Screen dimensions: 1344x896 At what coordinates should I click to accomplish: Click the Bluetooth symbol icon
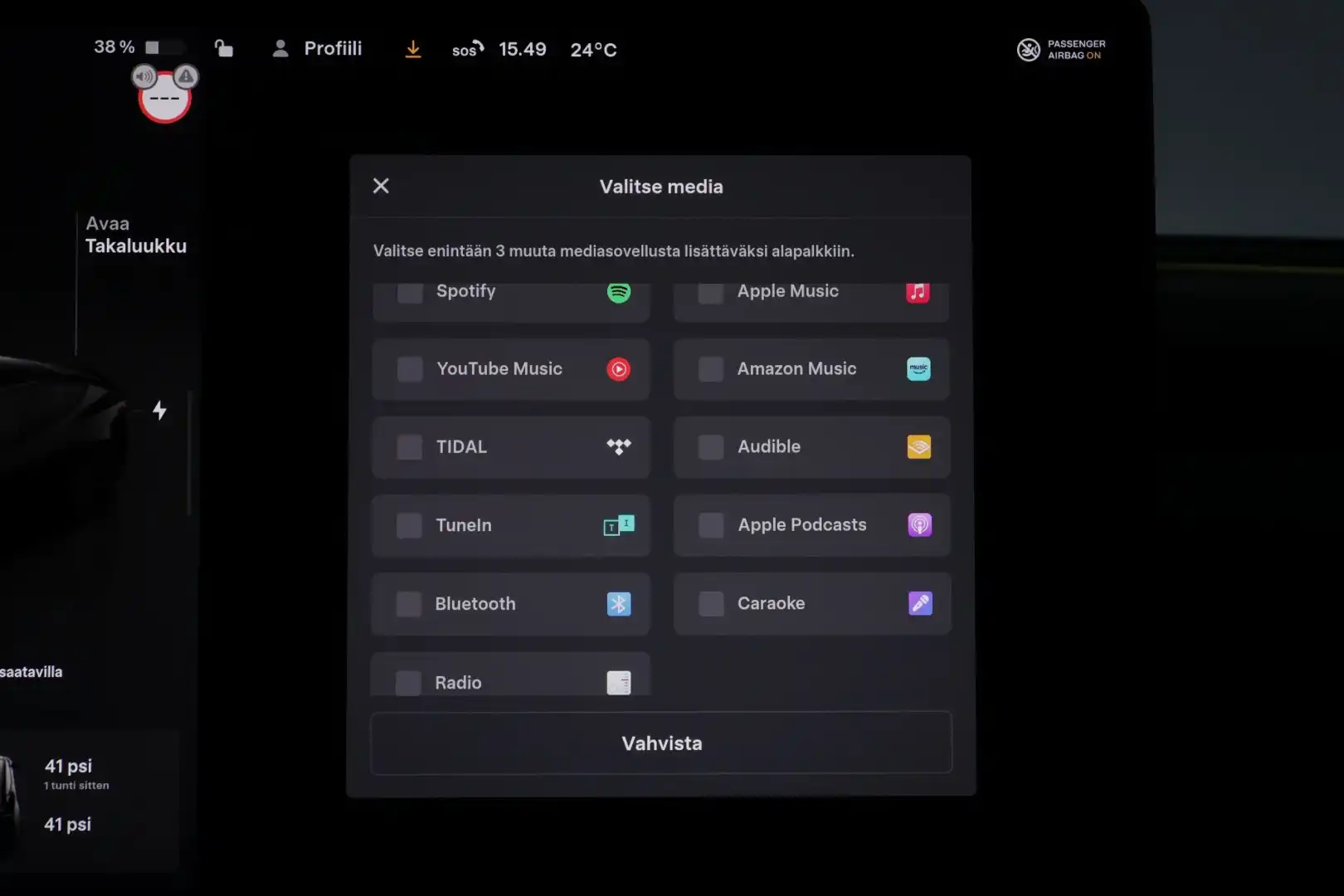coord(619,604)
